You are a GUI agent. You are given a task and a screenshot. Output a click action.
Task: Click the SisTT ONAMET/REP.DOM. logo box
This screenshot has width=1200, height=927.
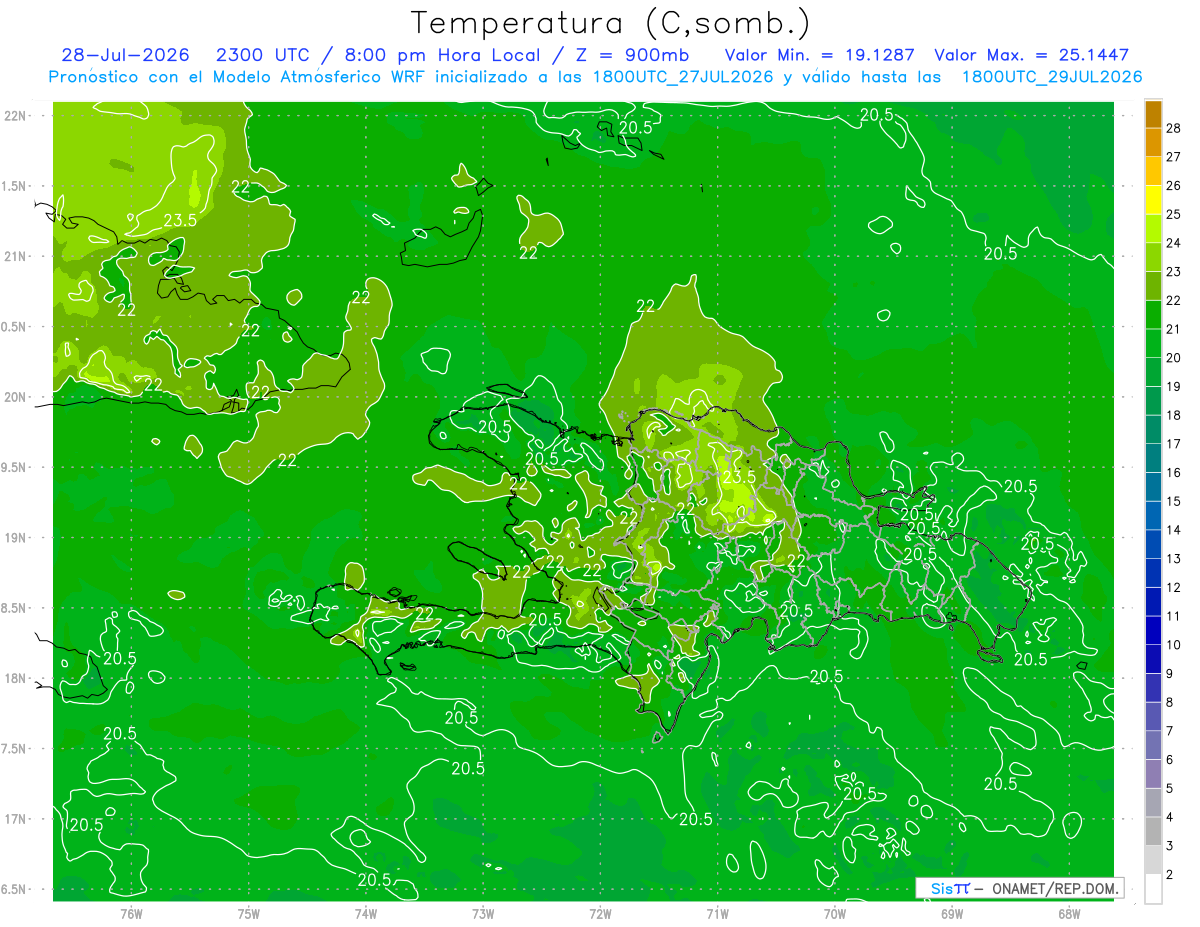(x=1019, y=888)
